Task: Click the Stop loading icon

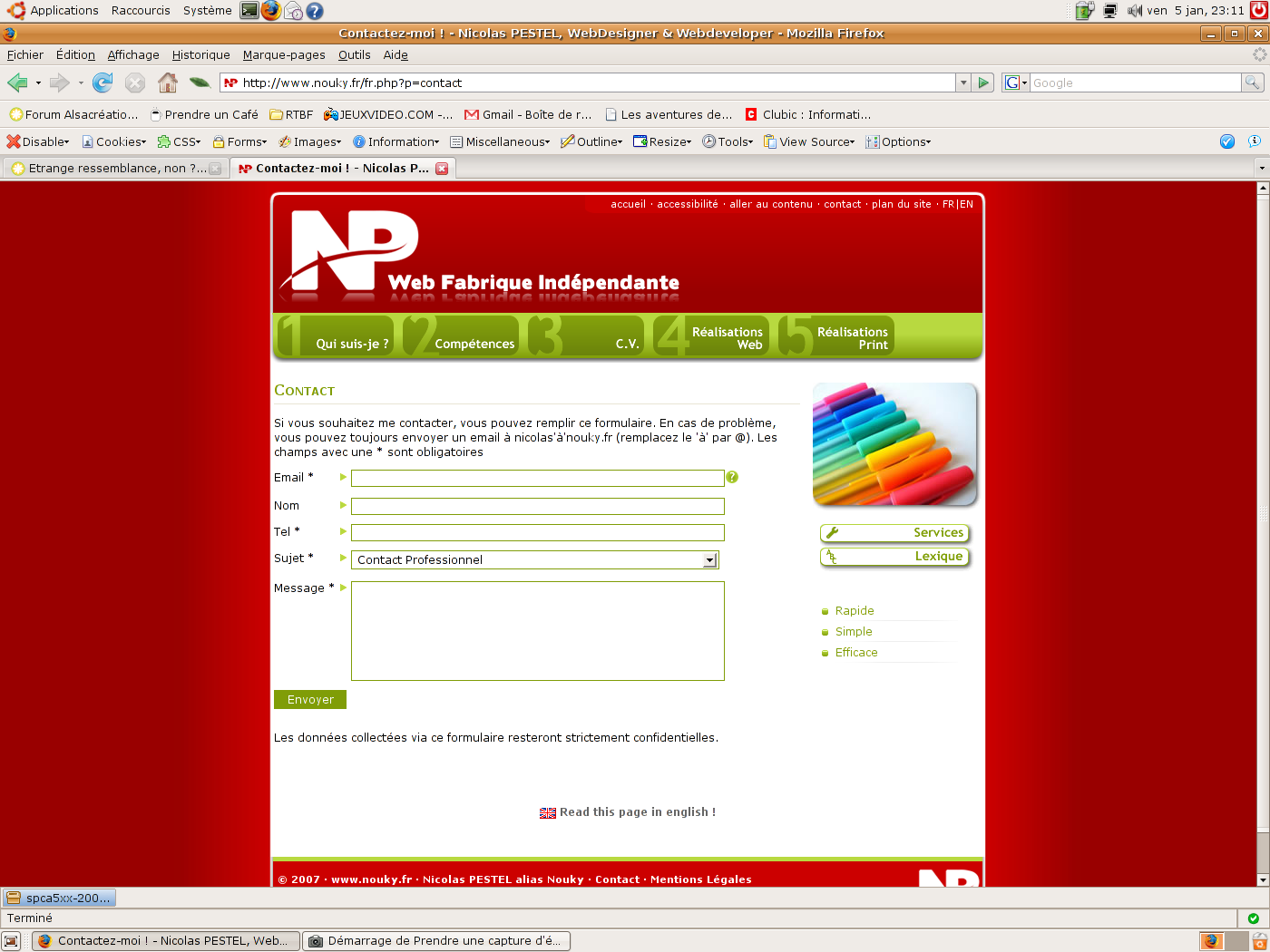Action: 135,83
